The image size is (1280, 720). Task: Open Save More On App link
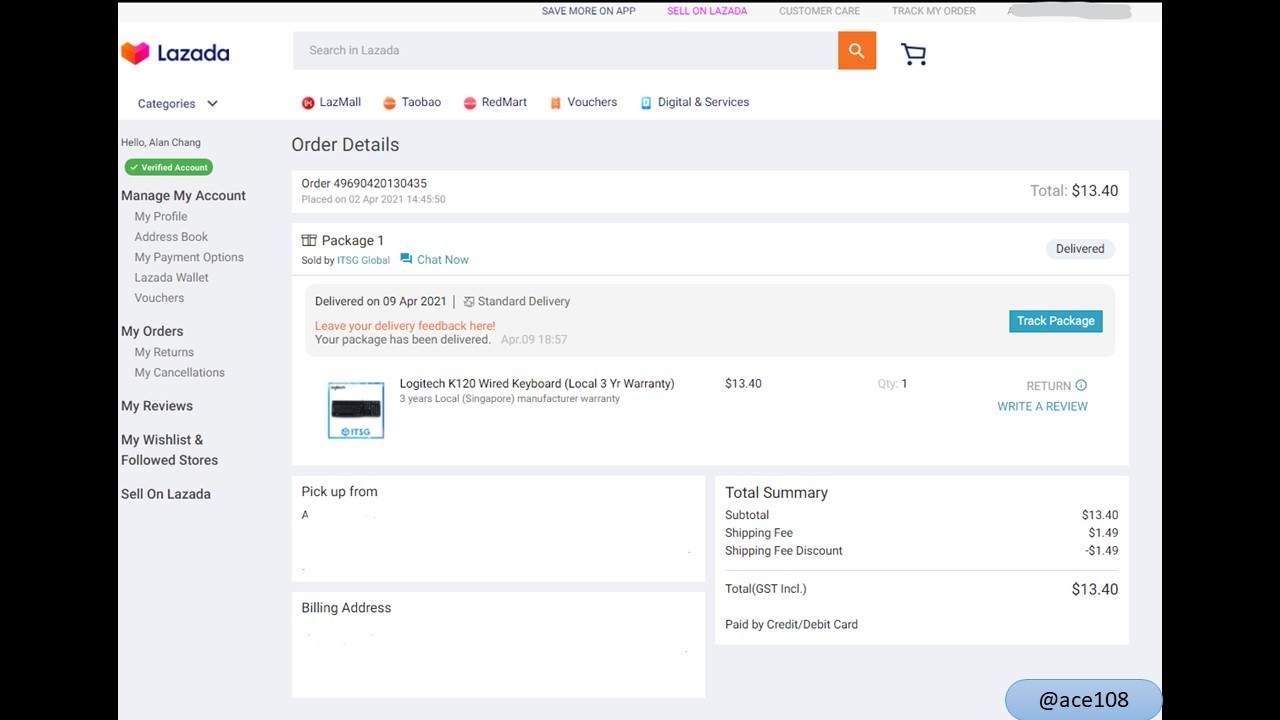point(589,11)
